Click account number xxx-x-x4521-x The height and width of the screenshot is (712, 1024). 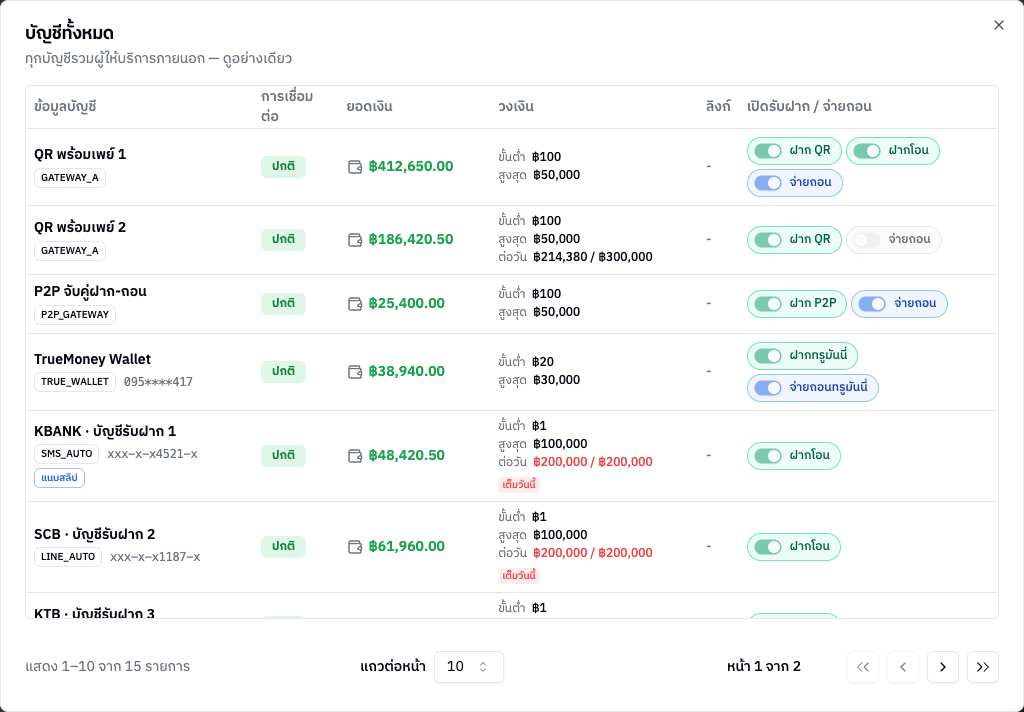152,454
